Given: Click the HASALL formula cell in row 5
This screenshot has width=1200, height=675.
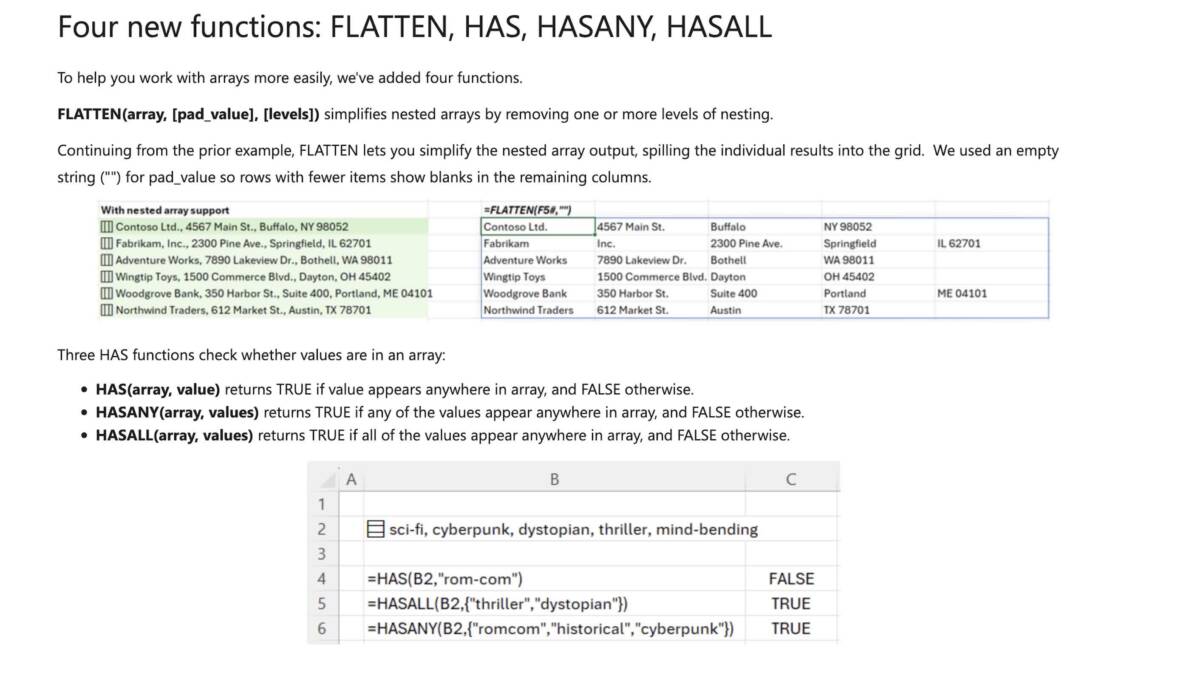Looking at the screenshot, I should (x=555, y=603).
